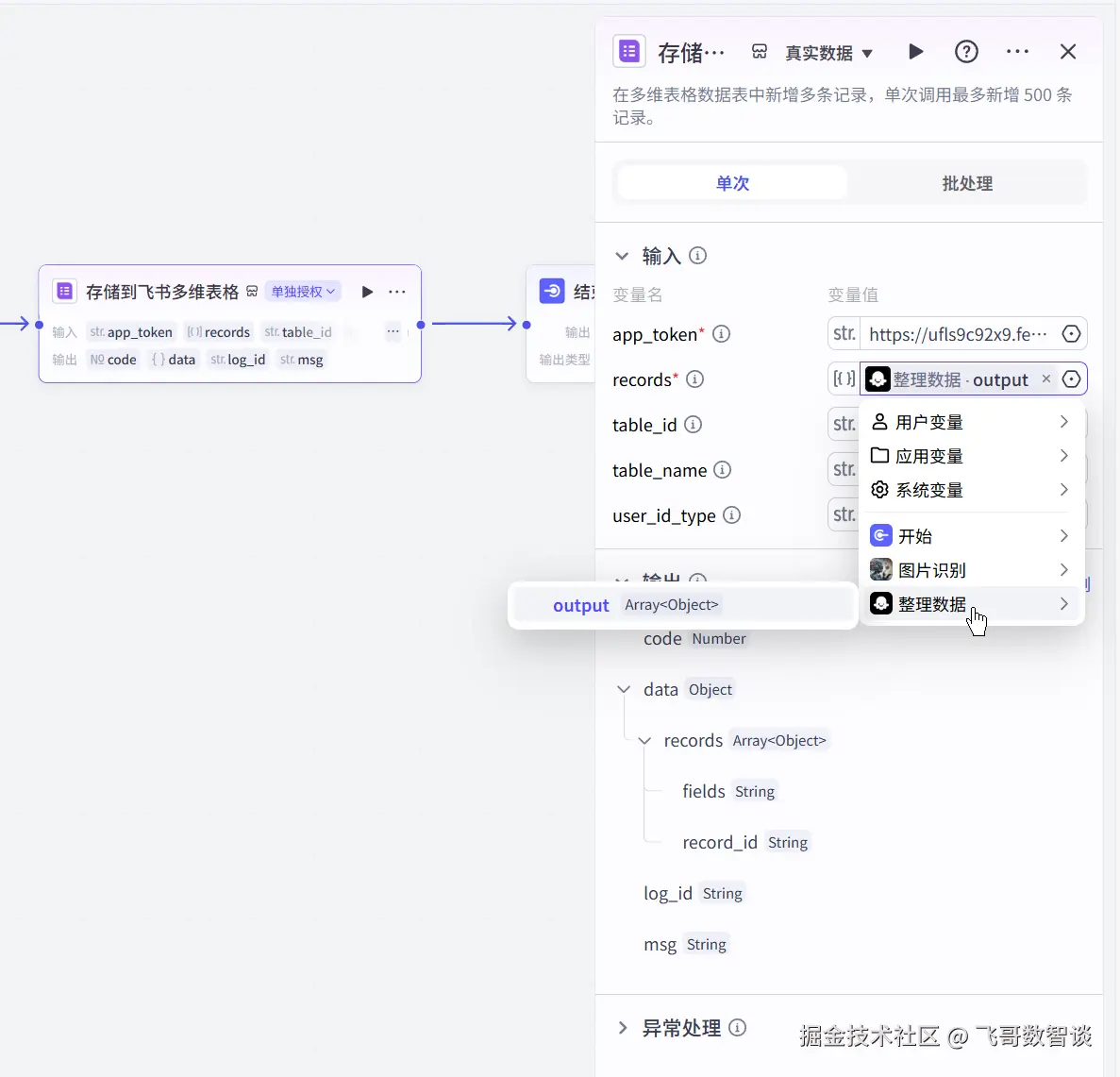Click the record_id String output row

pyautogui.click(x=745, y=842)
